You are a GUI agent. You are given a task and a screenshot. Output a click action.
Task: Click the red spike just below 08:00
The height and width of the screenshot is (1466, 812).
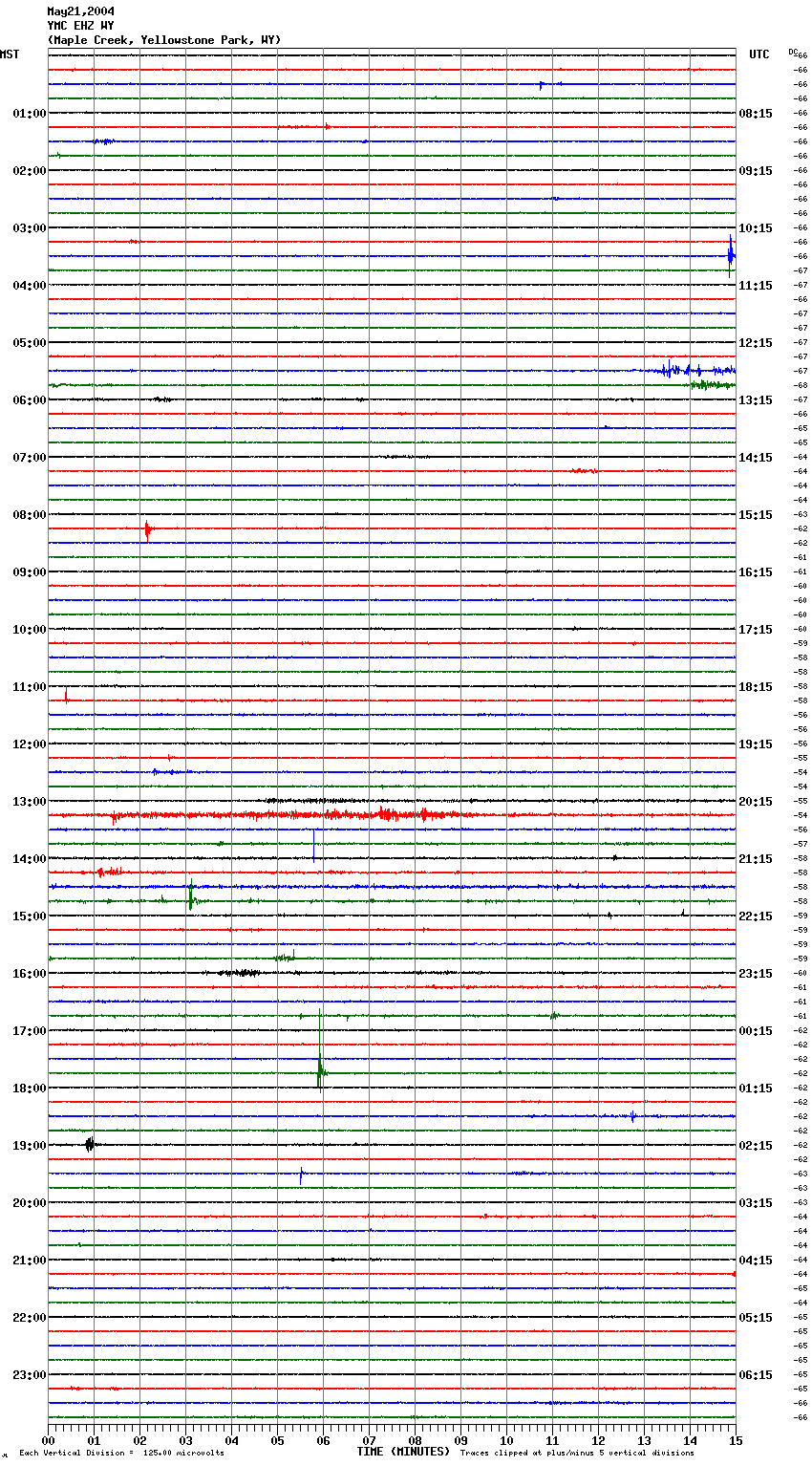(x=147, y=529)
